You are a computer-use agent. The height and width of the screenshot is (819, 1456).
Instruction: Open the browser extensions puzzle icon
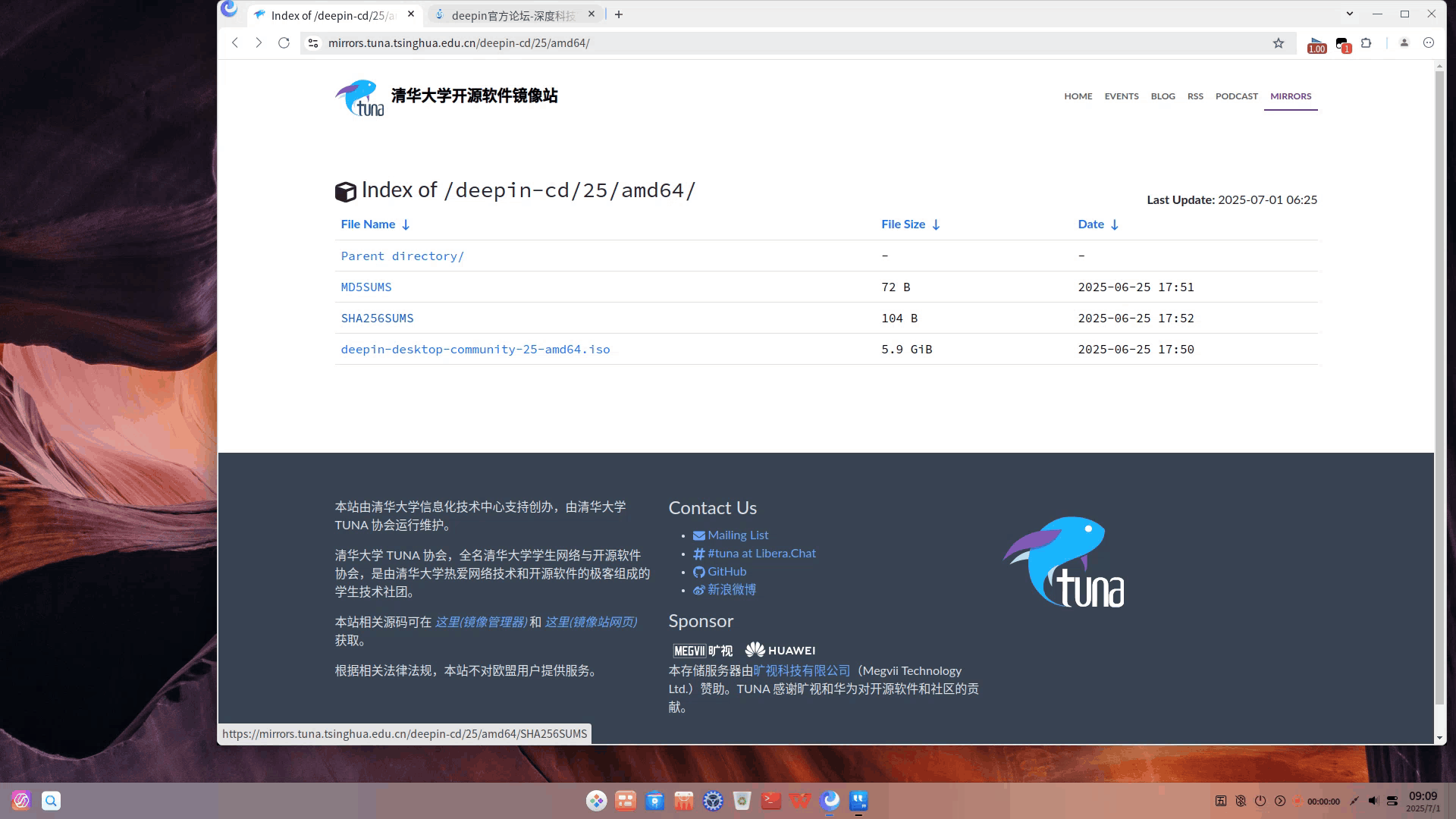click(1367, 43)
